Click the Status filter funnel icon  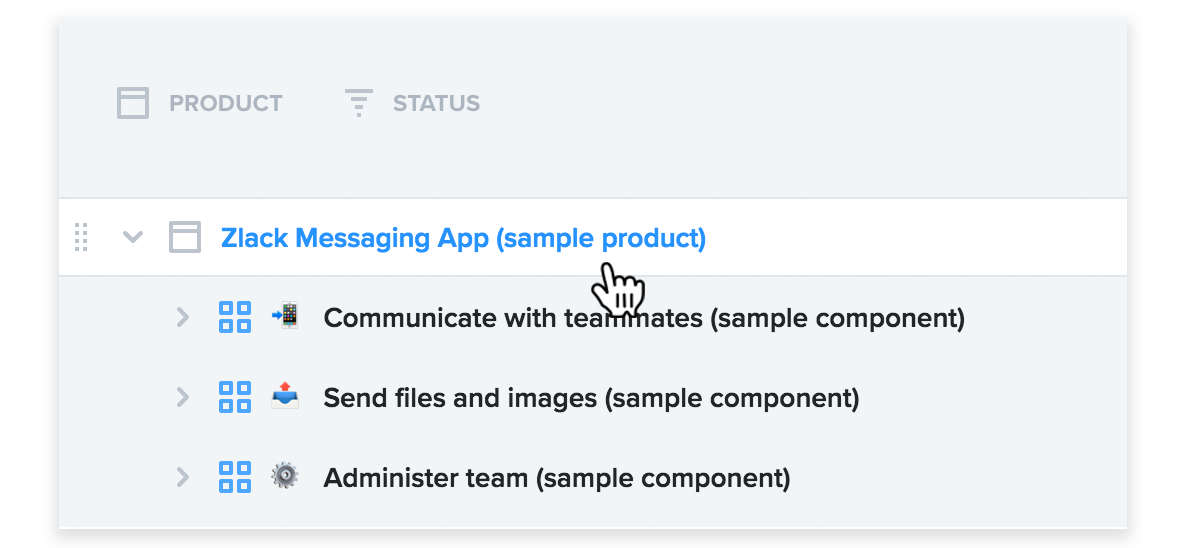(x=359, y=103)
